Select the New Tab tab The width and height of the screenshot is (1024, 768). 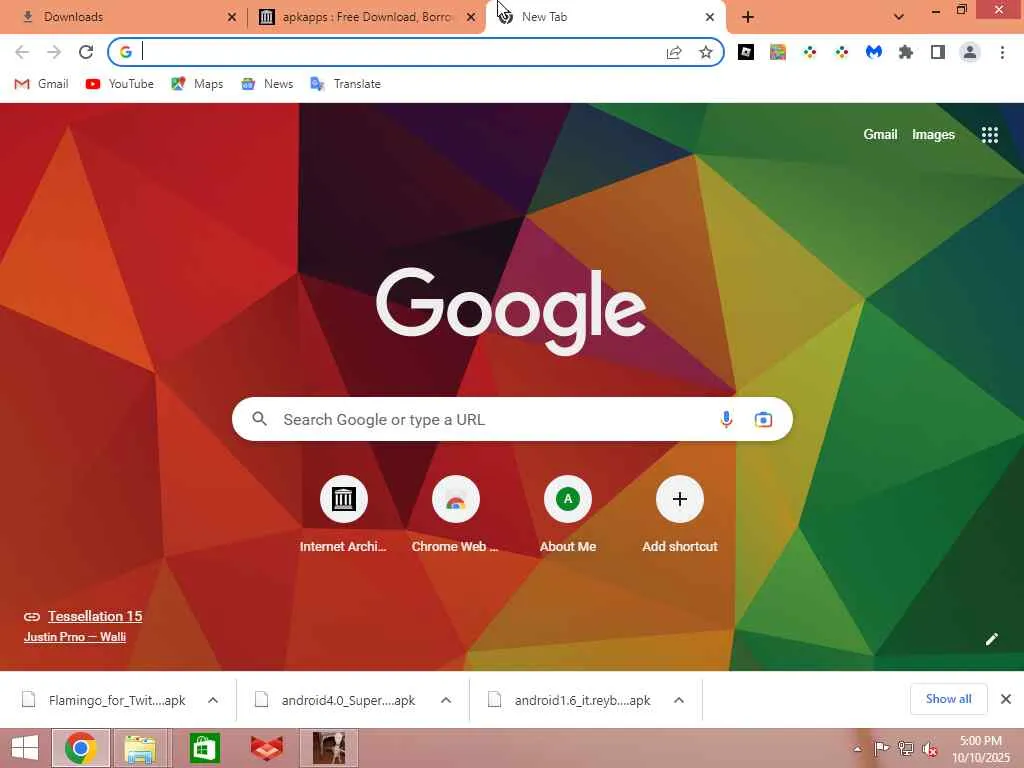pos(605,17)
